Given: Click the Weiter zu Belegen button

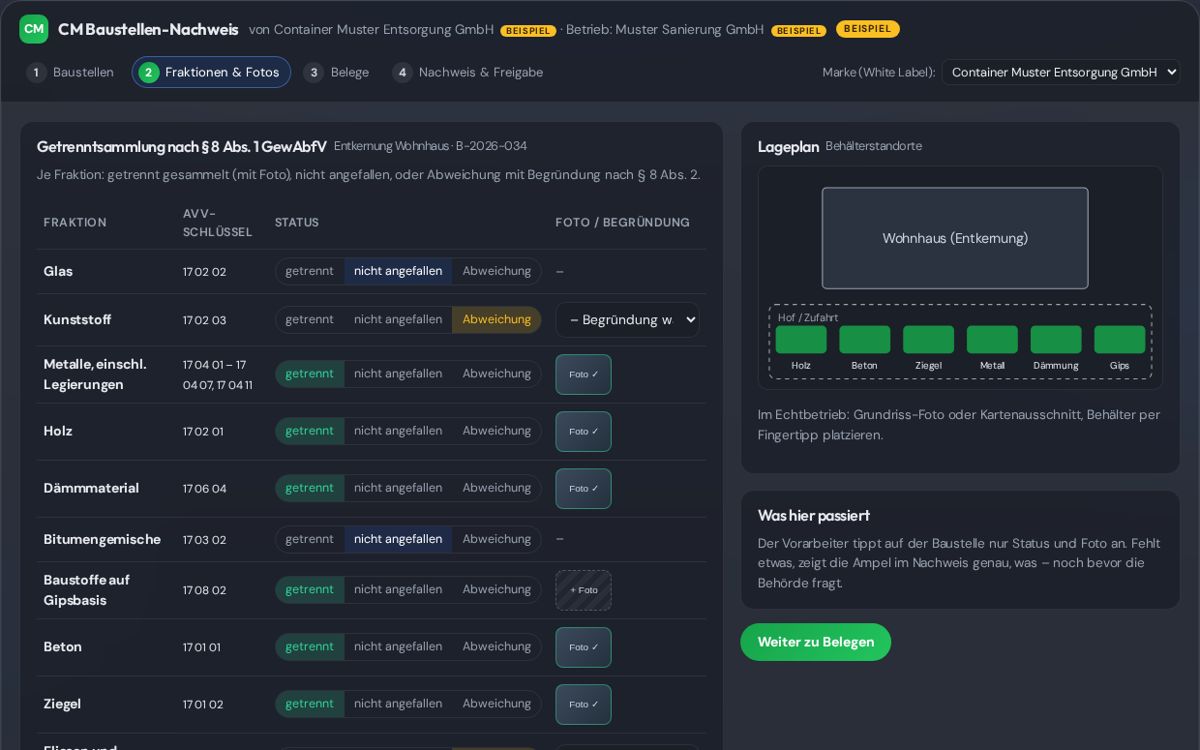Looking at the screenshot, I should click(816, 642).
